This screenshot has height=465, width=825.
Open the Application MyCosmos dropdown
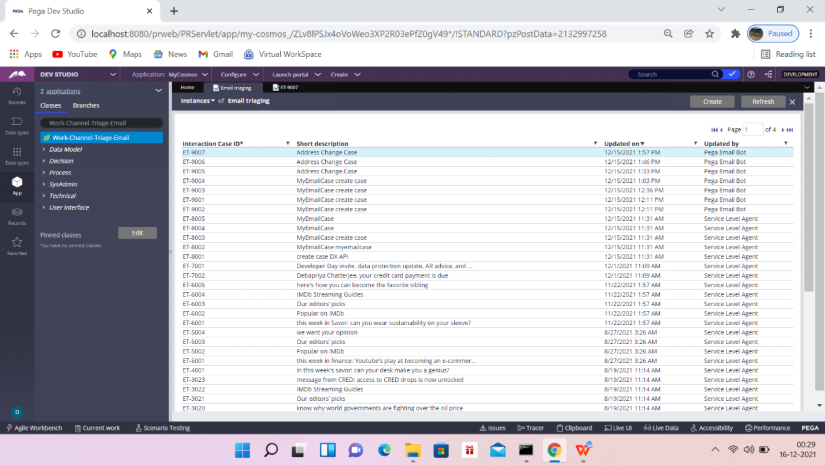170,75
